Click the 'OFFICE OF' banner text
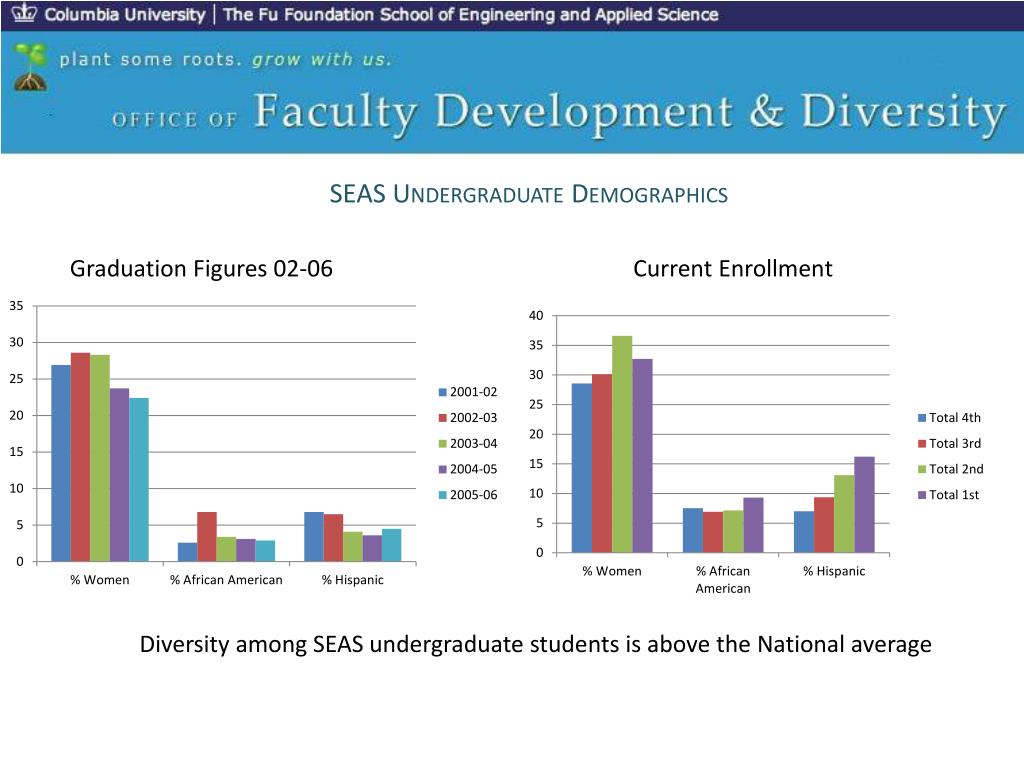This screenshot has height=768, width=1024. pos(174,120)
